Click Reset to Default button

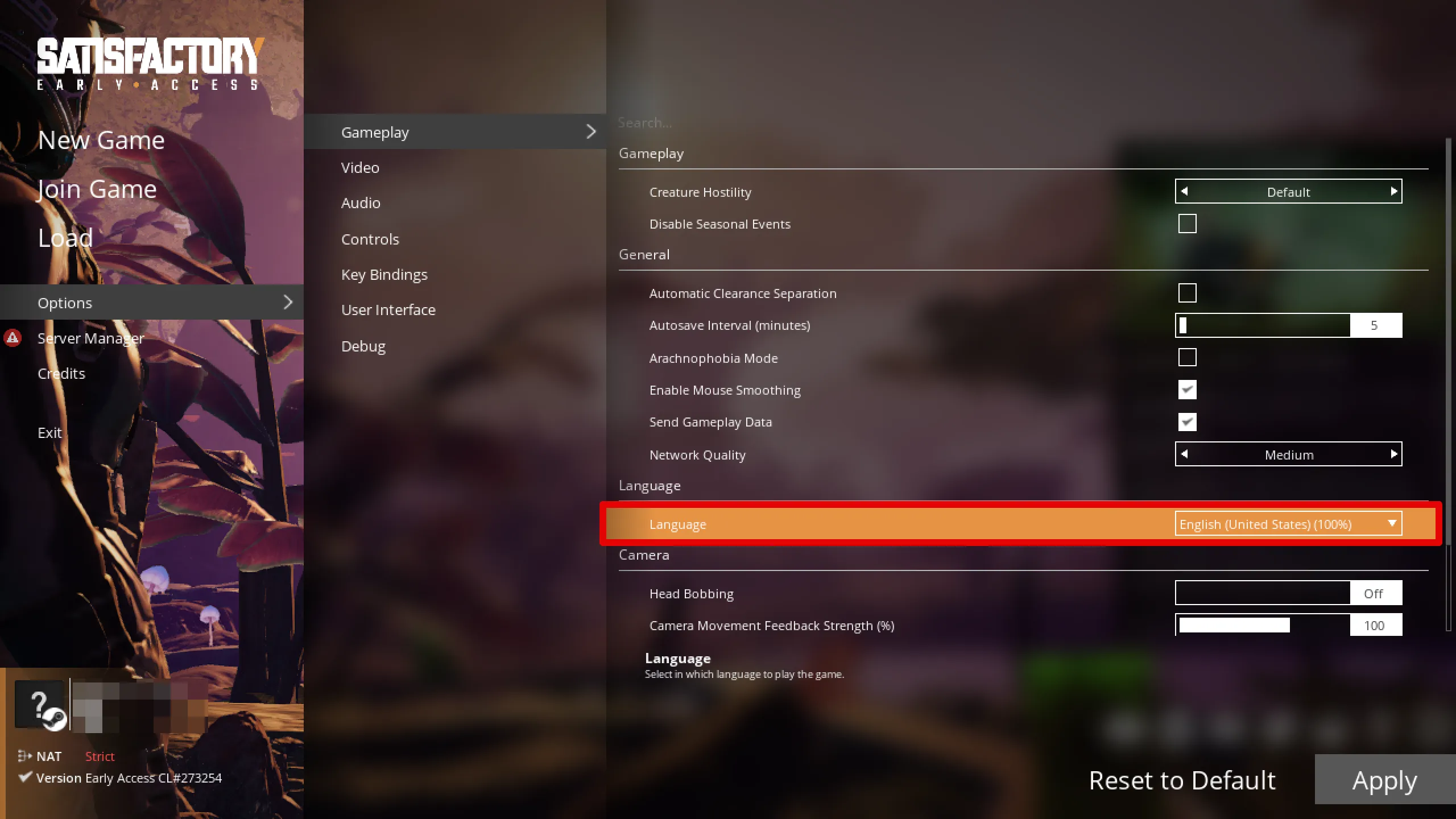coord(1182,779)
